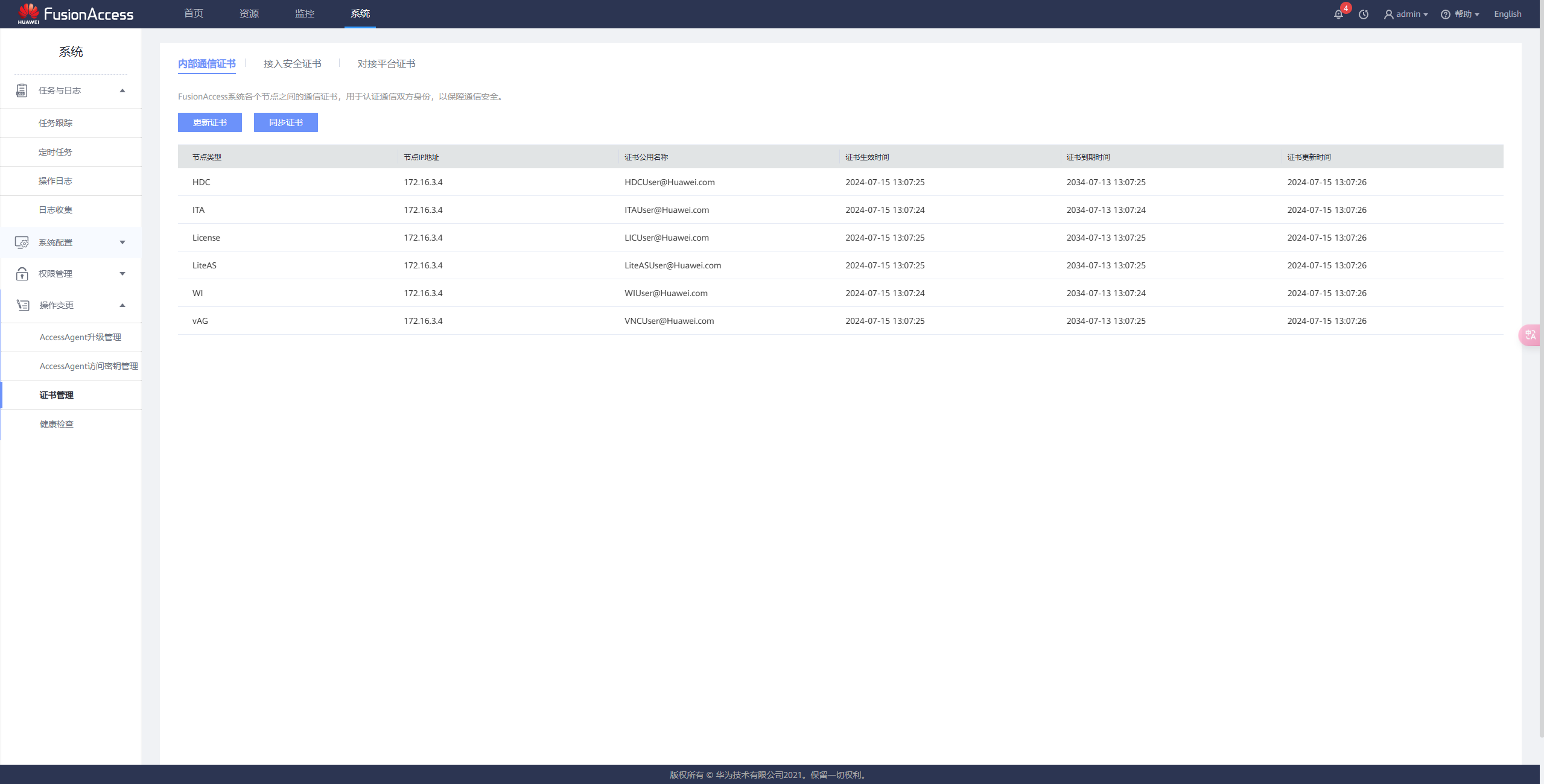The height and width of the screenshot is (784, 1544).
Task: Click the 系统配置 monitor gear icon
Action: [x=22, y=242]
